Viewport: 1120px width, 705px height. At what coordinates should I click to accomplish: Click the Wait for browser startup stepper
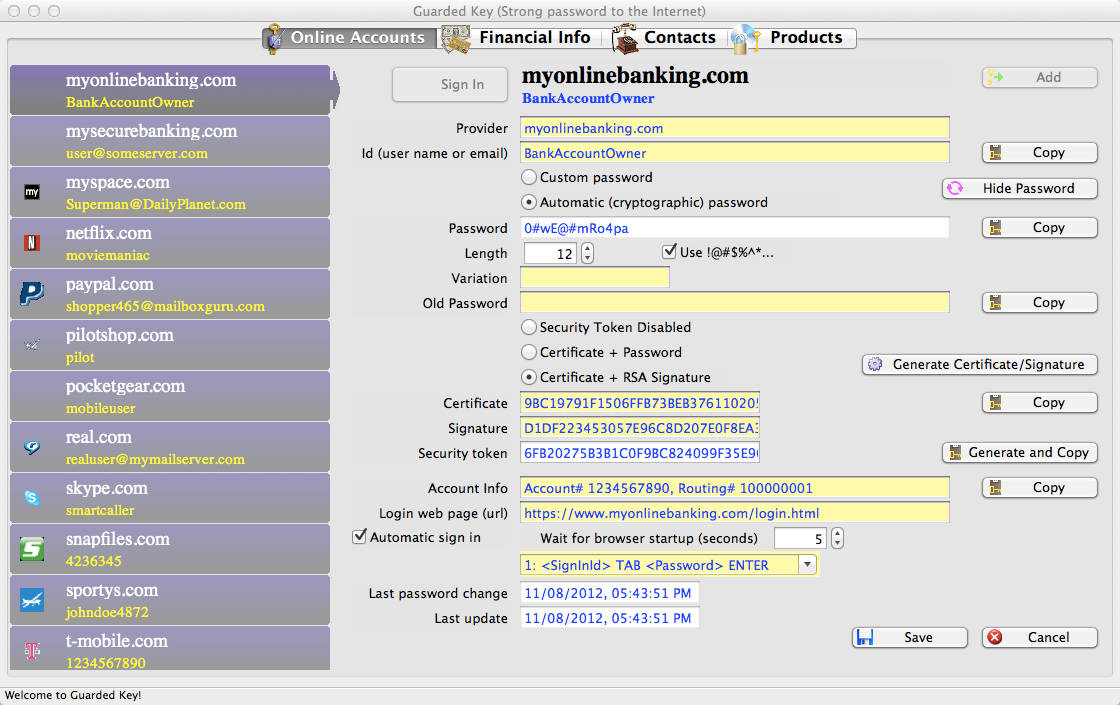click(837, 538)
